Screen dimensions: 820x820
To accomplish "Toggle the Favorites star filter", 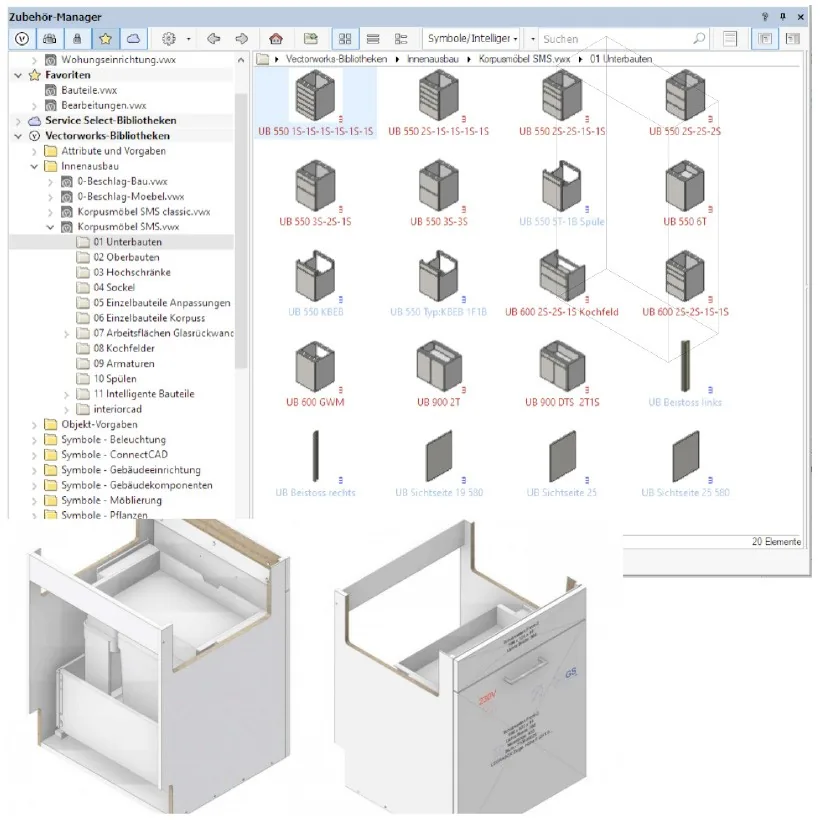I will coord(106,39).
